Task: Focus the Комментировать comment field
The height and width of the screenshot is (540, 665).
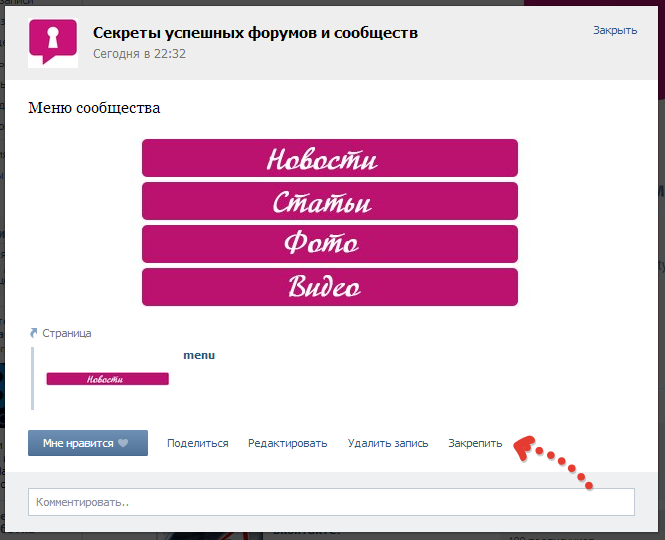Action: click(331, 502)
